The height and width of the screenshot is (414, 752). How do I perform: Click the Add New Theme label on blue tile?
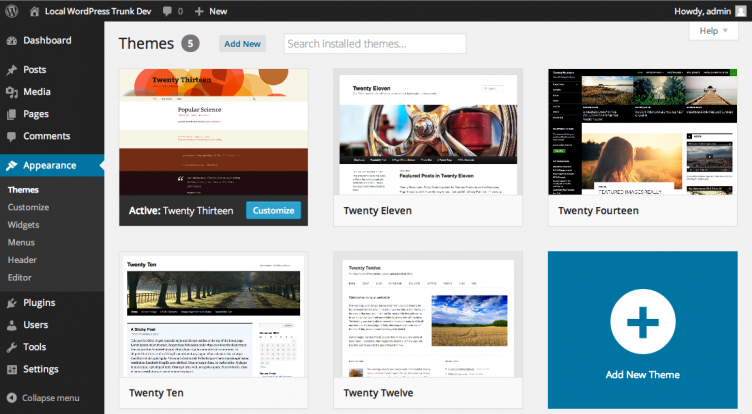(643, 375)
